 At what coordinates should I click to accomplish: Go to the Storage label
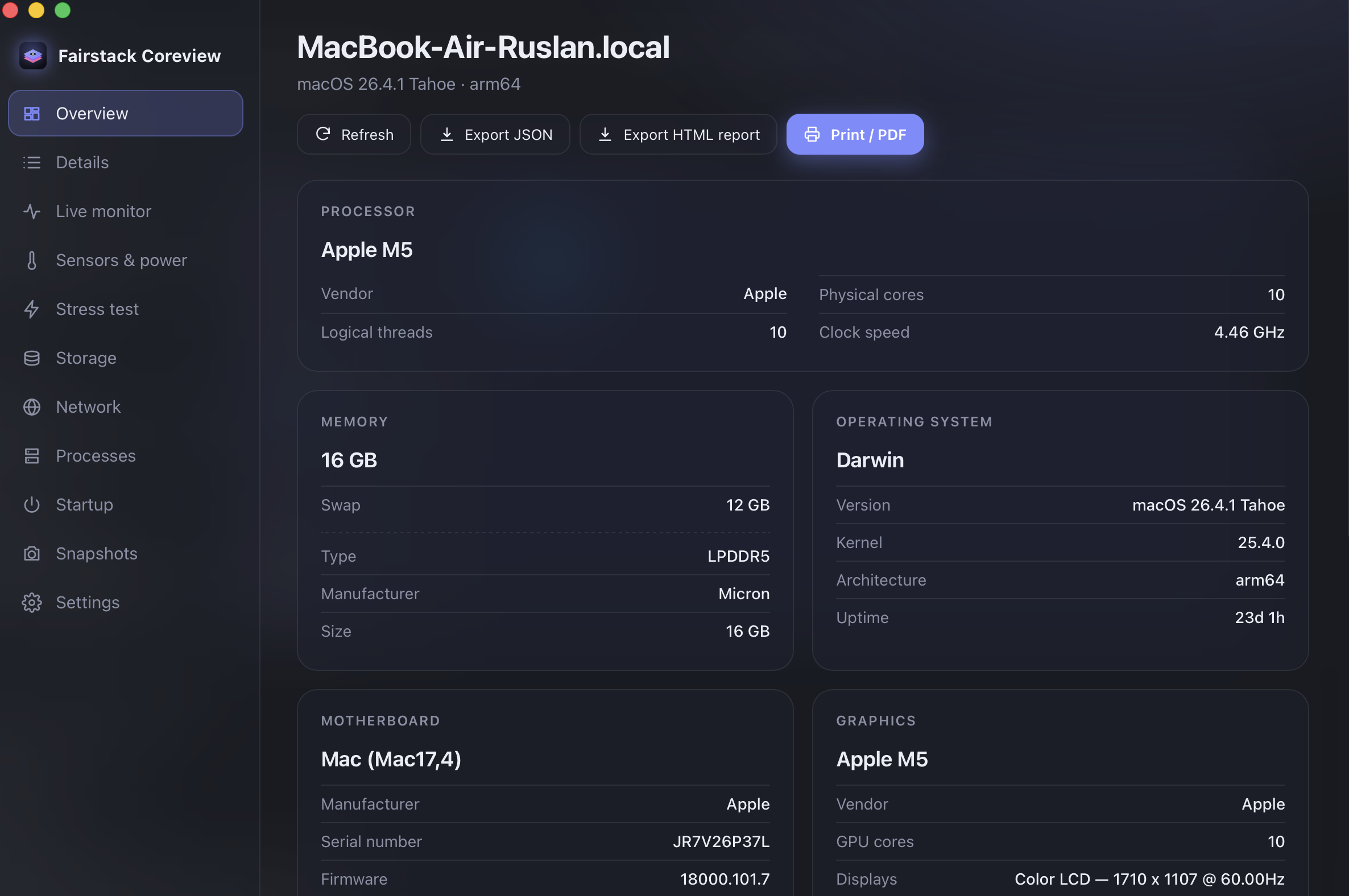[x=86, y=358]
